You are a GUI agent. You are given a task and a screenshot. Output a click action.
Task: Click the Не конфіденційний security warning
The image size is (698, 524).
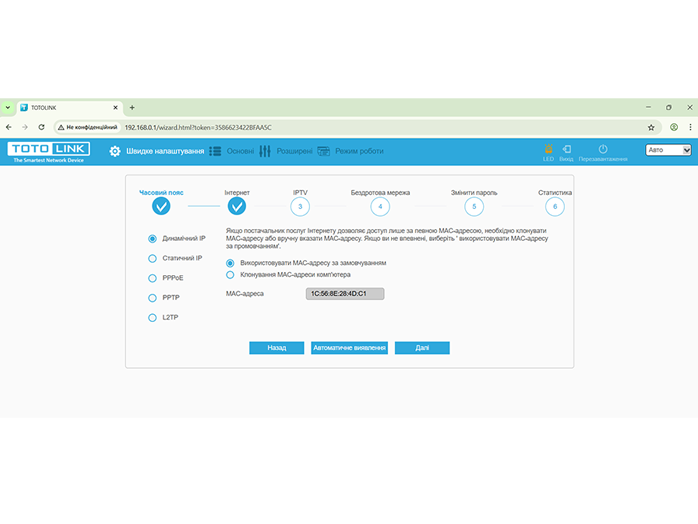[x=88, y=127]
